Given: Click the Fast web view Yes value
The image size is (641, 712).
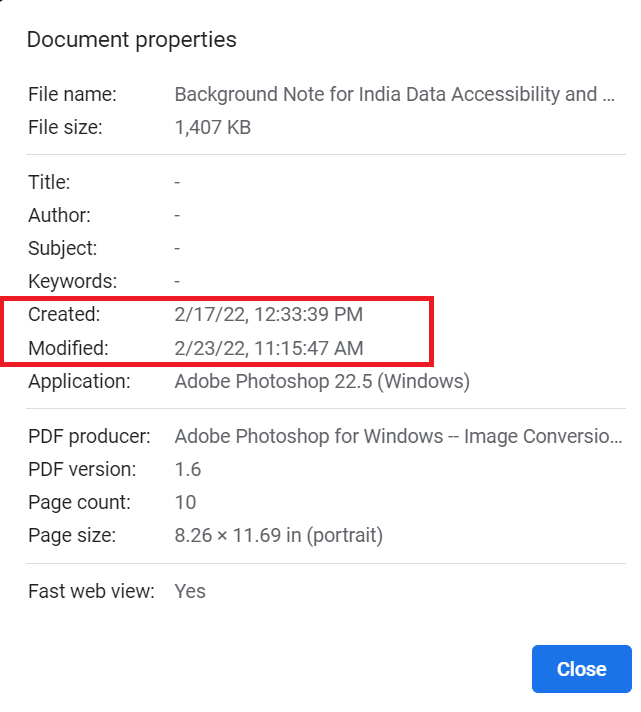Looking at the screenshot, I should [x=190, y=590].
